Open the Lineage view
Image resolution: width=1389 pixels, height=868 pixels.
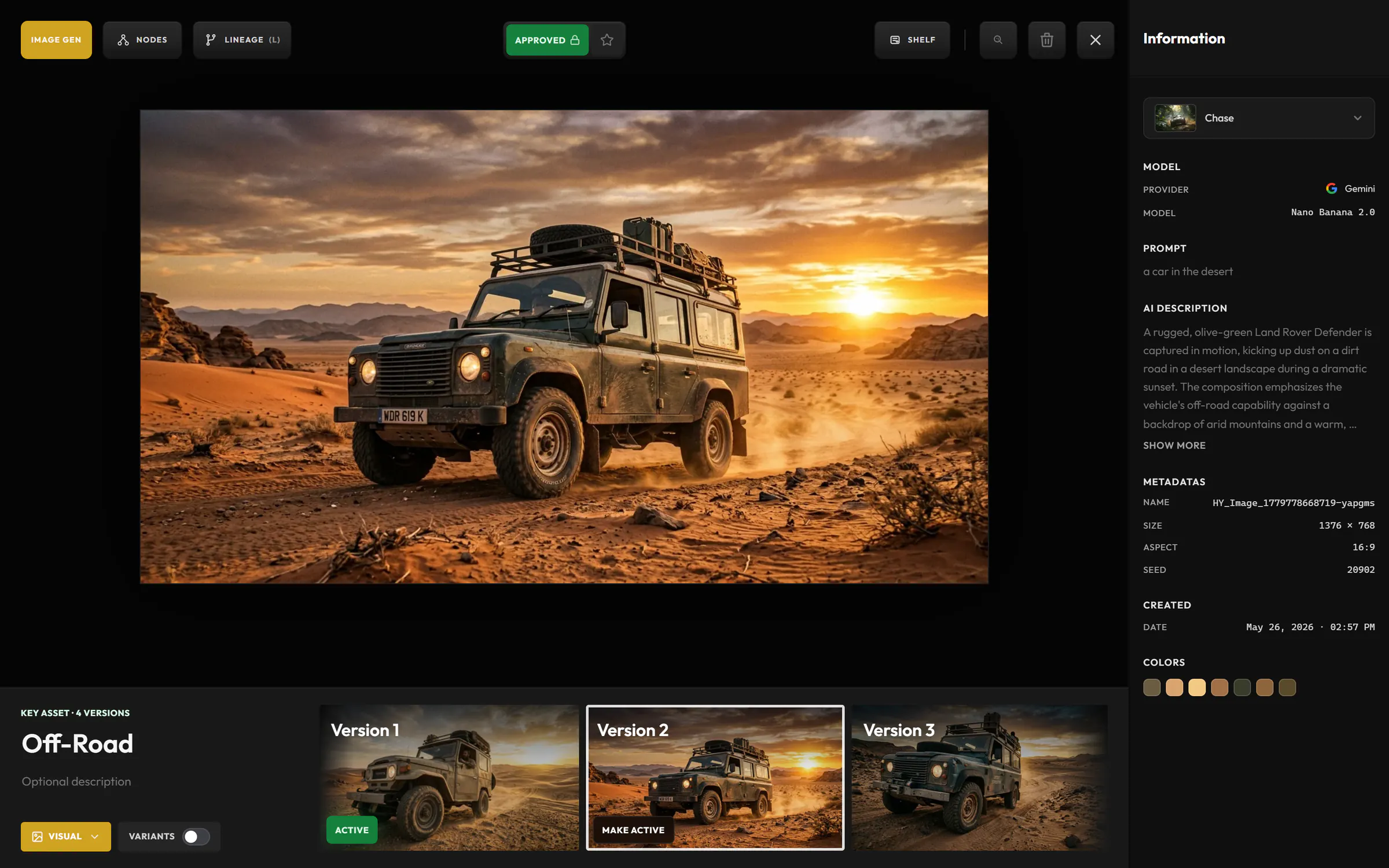click(242, 40)
